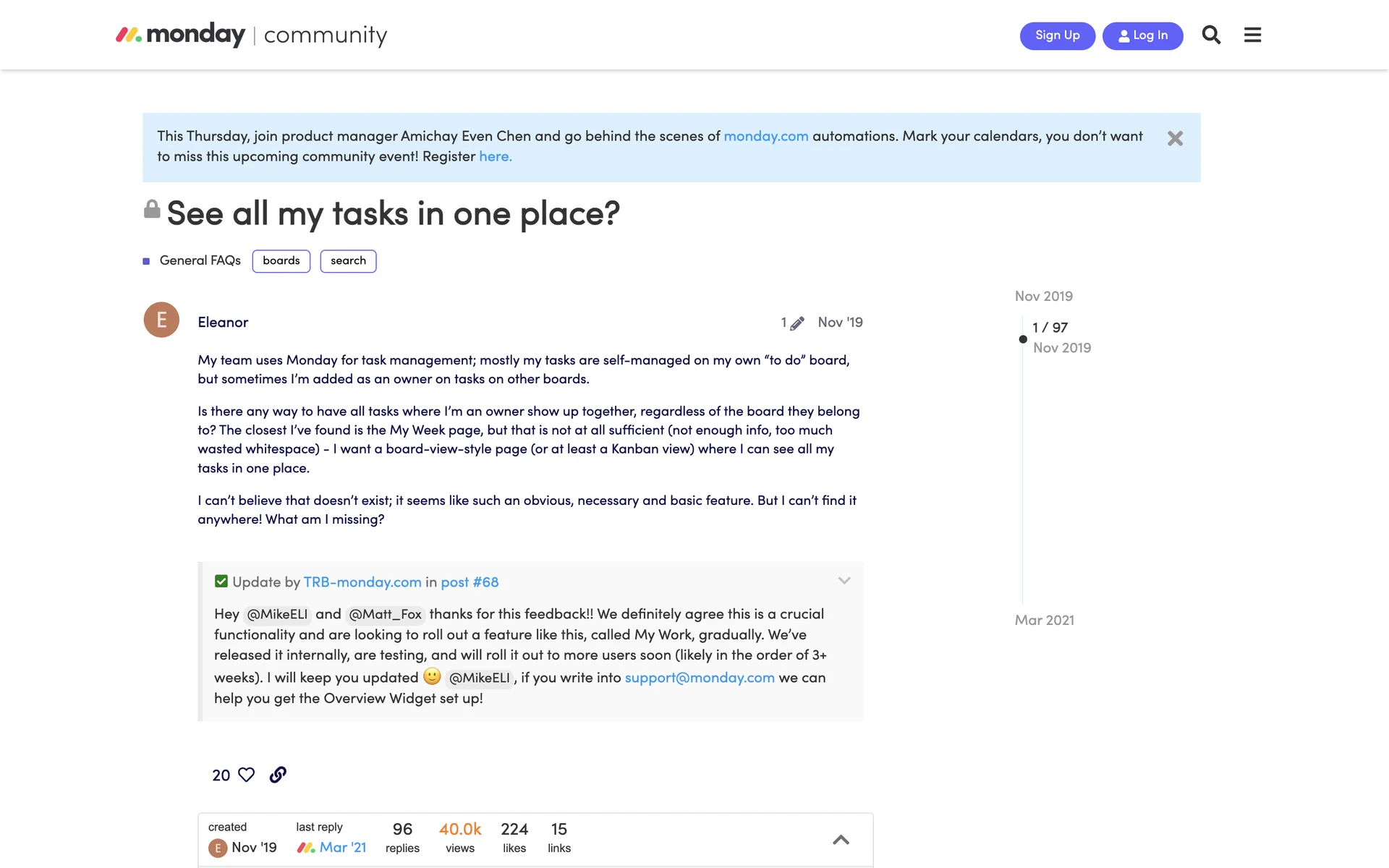
Task: Collapse the topic summary panel
Action: (841, 840)
